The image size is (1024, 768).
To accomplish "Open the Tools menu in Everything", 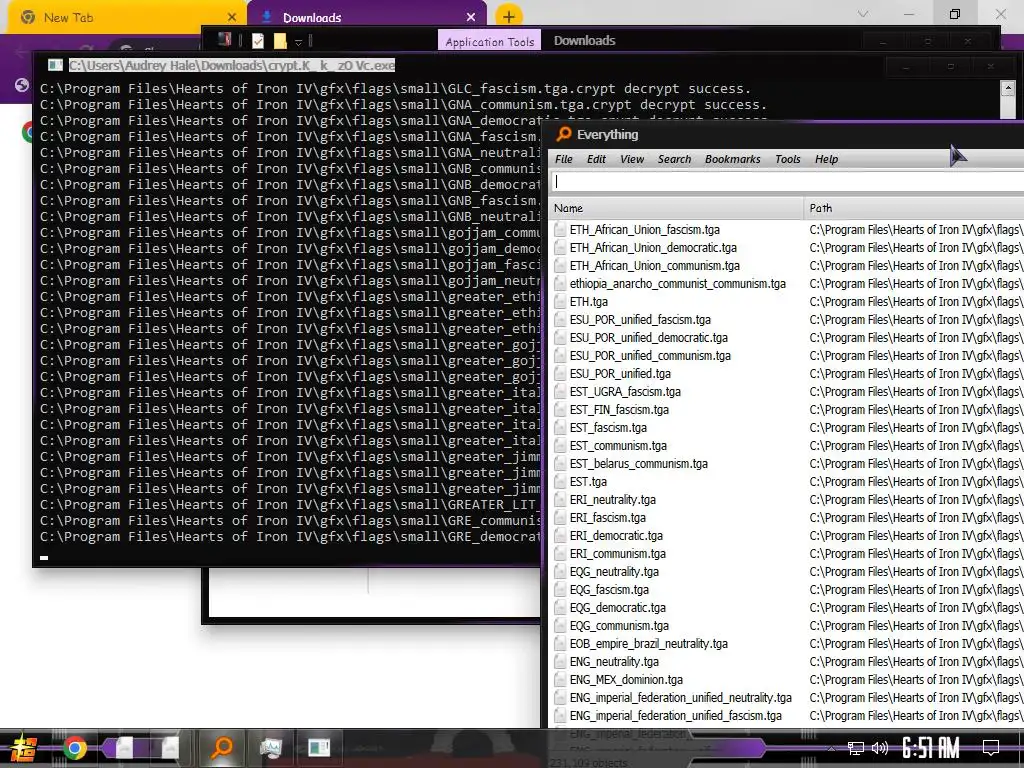I will point(787,159).
